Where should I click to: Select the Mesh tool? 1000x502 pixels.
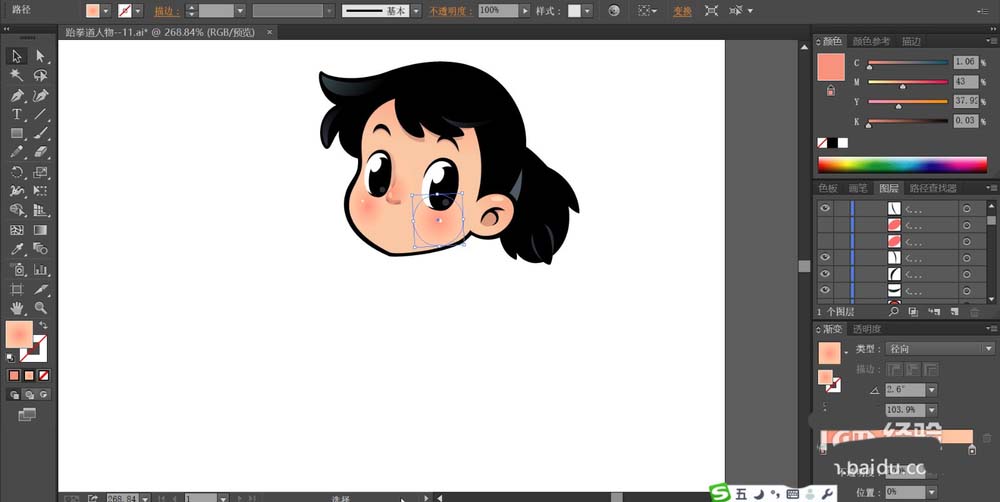pos(17,230)
